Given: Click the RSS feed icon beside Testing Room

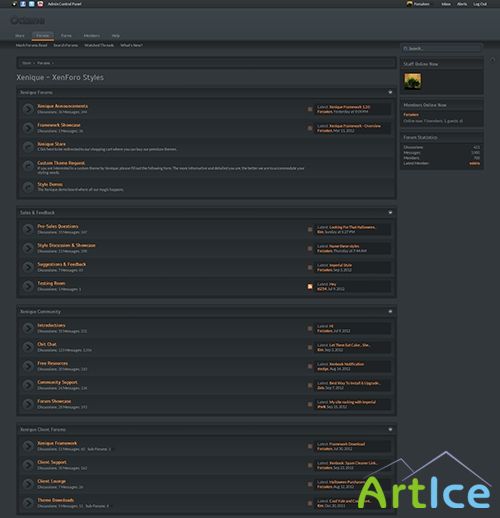Looking at the screenshot, I should pos(310,286).
